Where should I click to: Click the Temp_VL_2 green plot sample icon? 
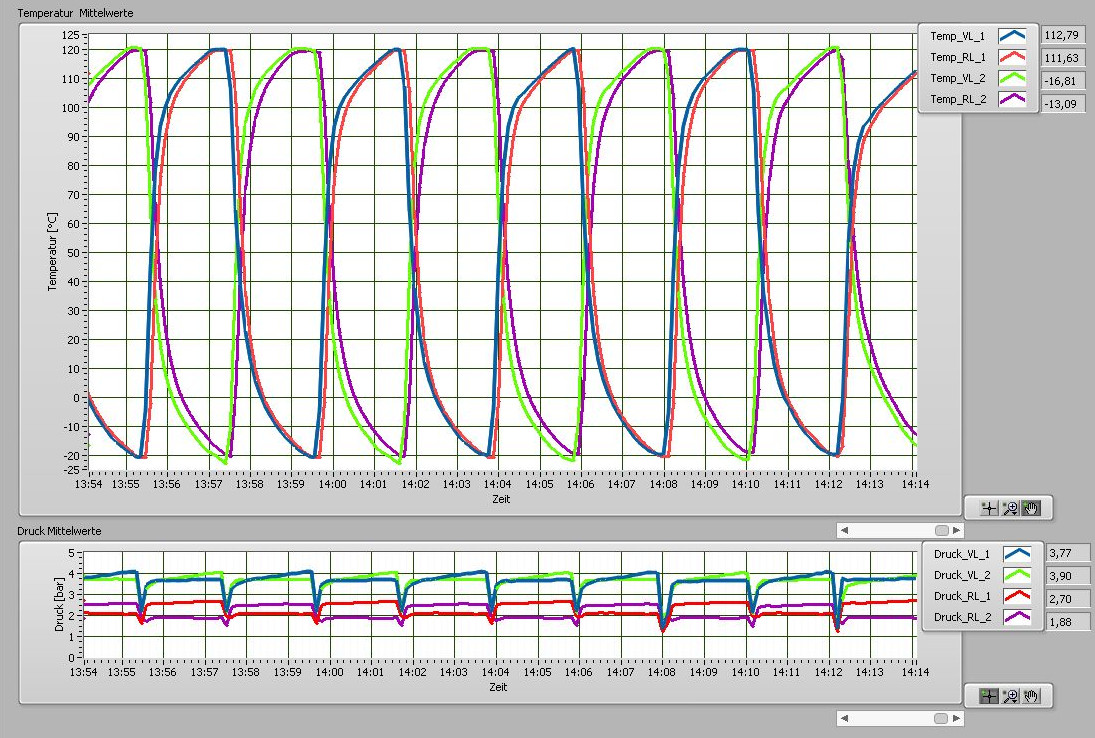point(1013,78)
